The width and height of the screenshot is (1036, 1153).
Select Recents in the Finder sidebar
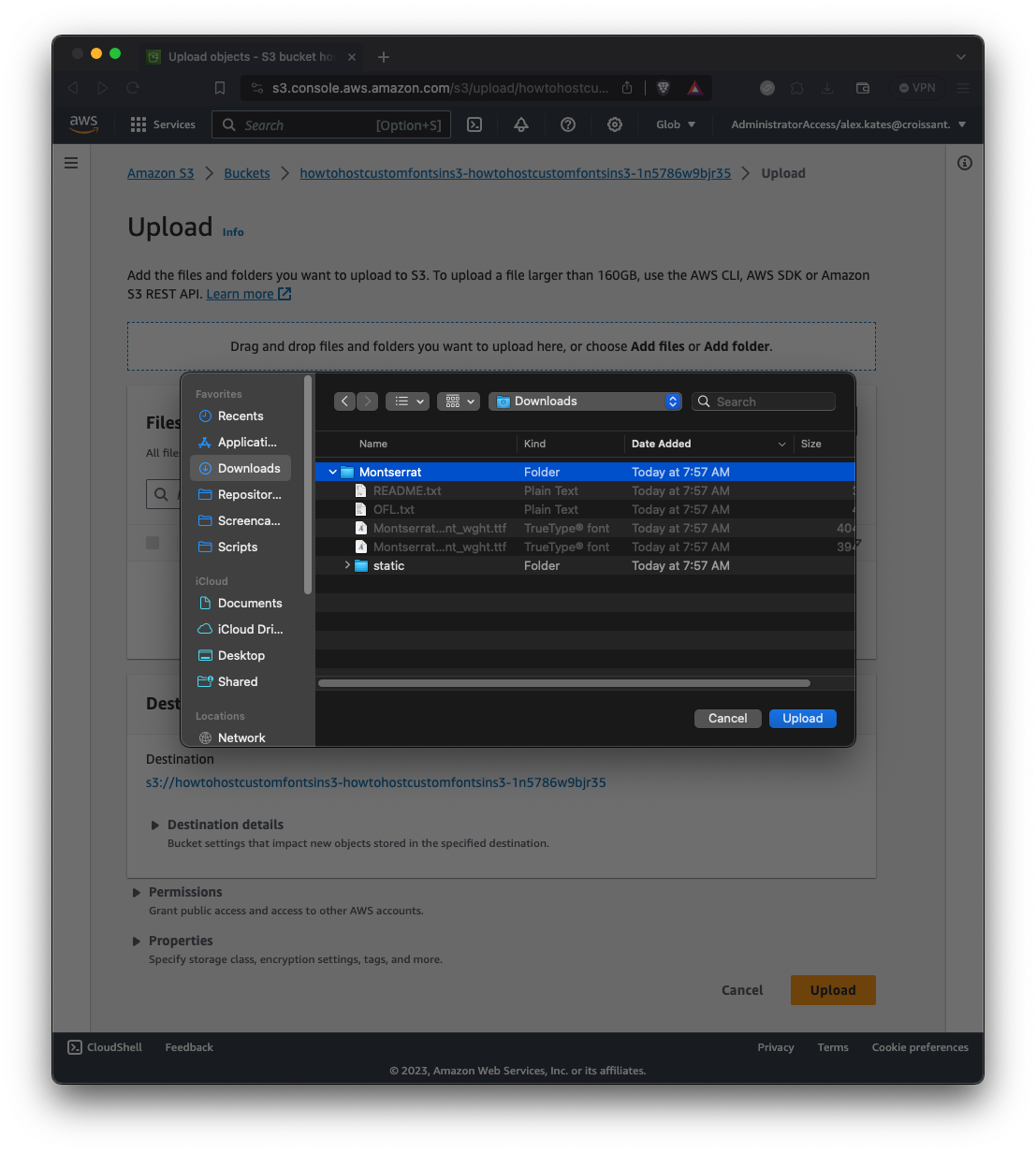click(241, 416)
